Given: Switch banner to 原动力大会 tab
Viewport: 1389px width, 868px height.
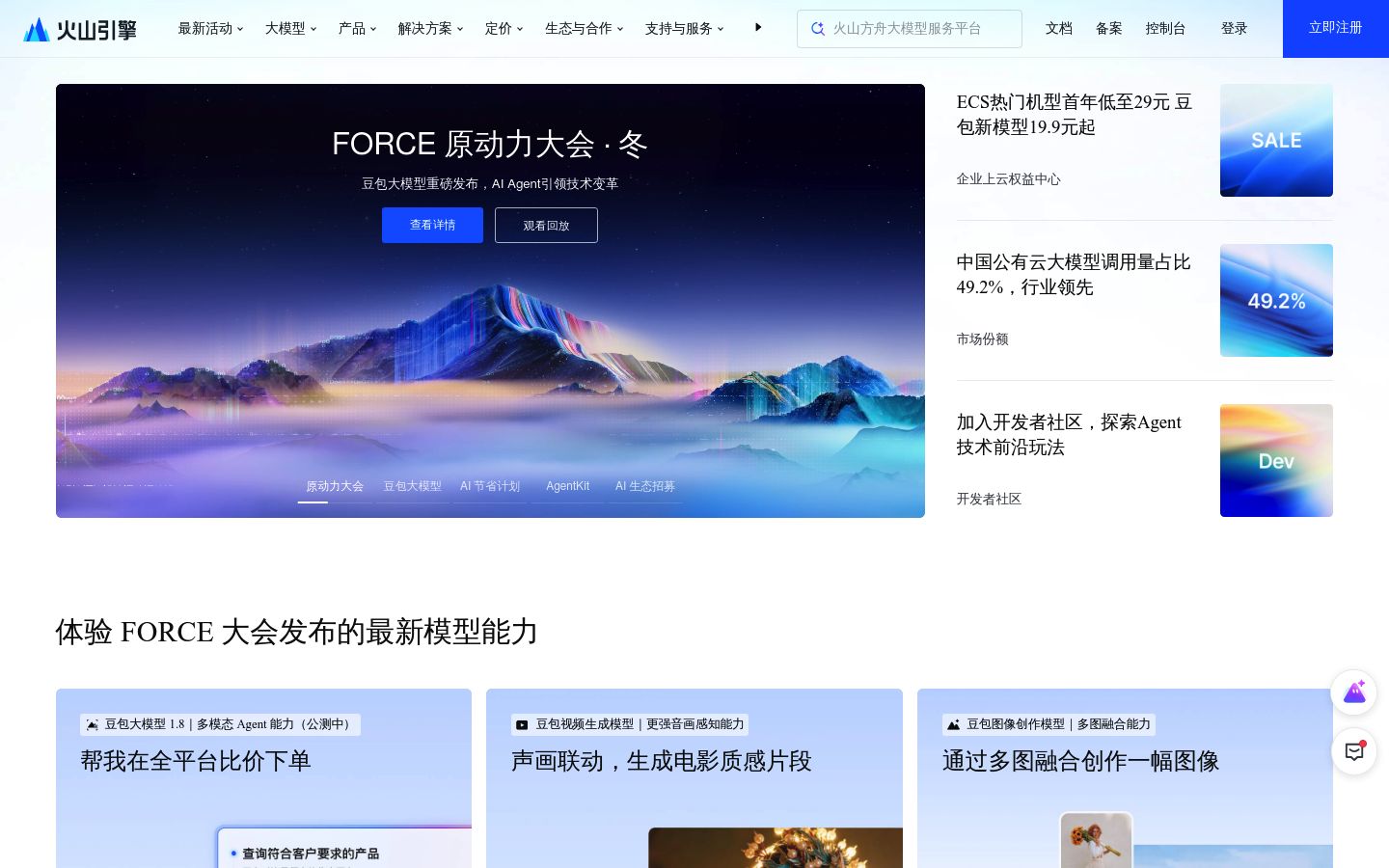Looking at the screenshot, I should (335, 486).
